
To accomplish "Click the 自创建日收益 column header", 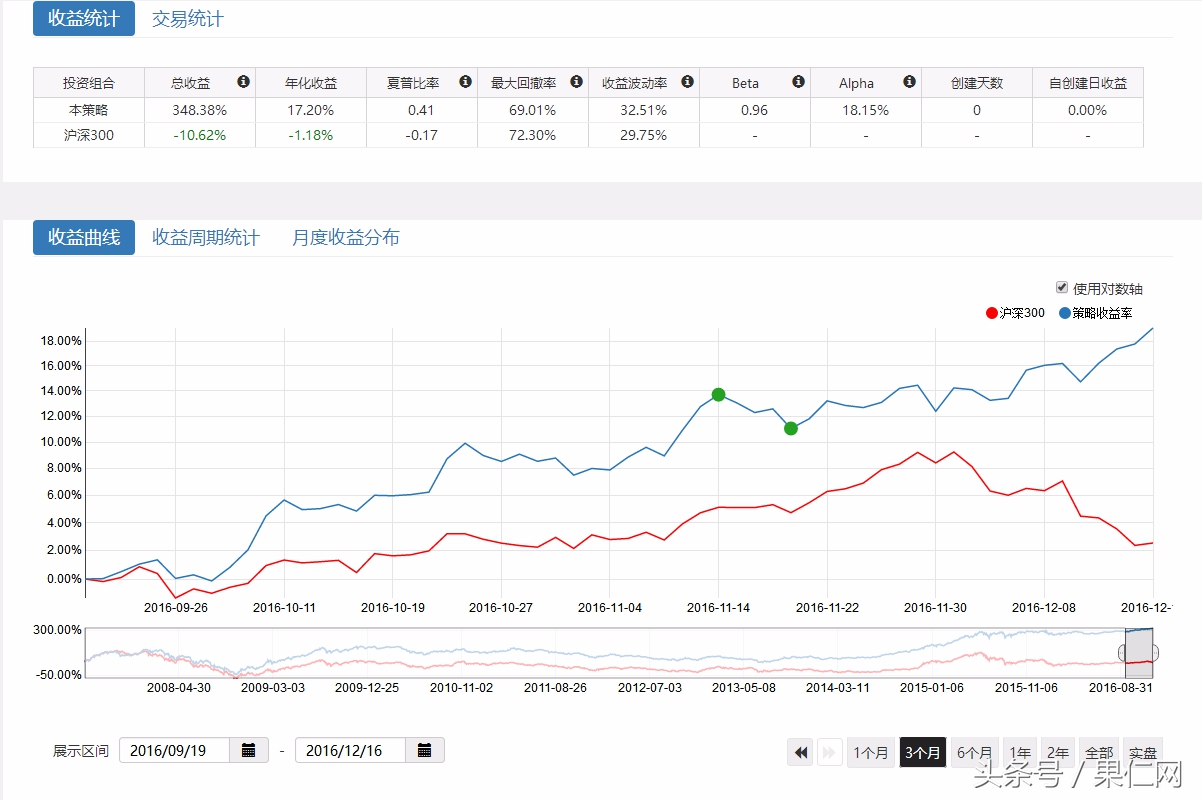I will tap(1087, 83).
